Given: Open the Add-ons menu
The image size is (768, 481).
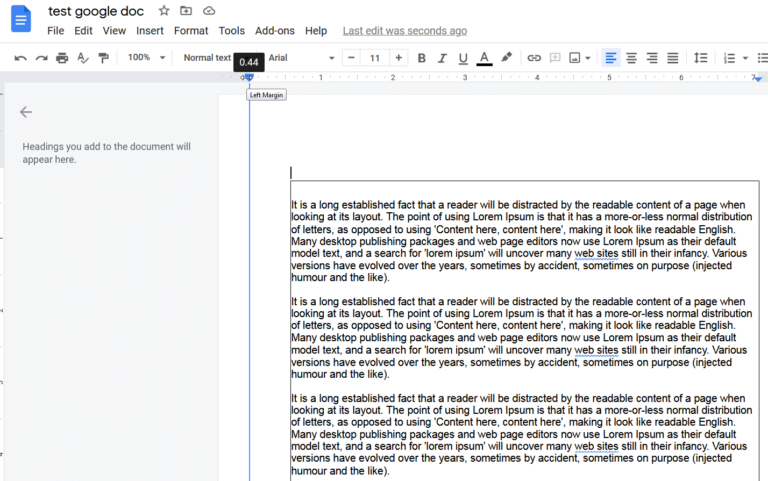Looking at the screenshot, I should [274, 31].
